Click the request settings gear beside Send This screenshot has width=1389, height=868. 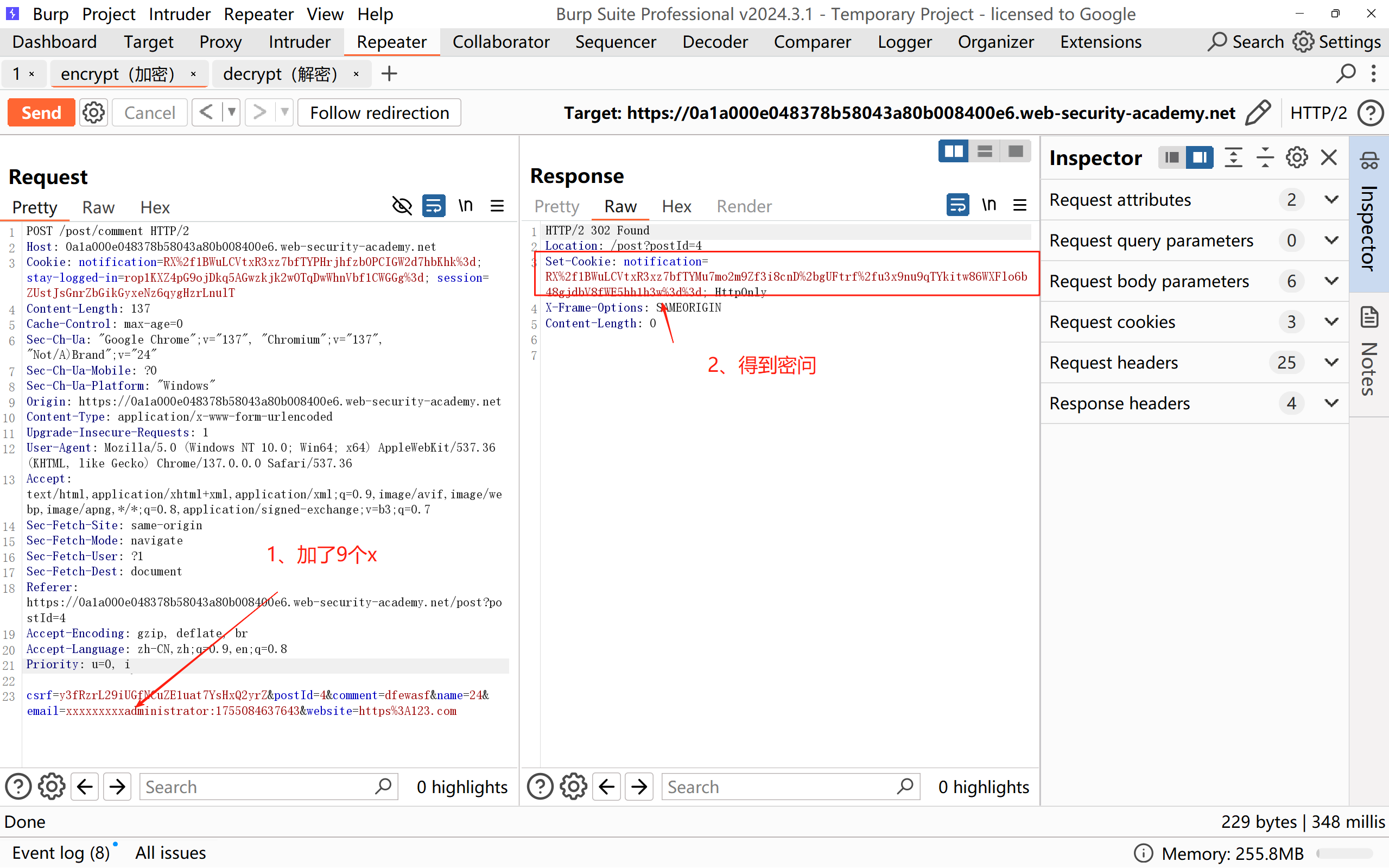pyautogui.click(x=93, y=112)
